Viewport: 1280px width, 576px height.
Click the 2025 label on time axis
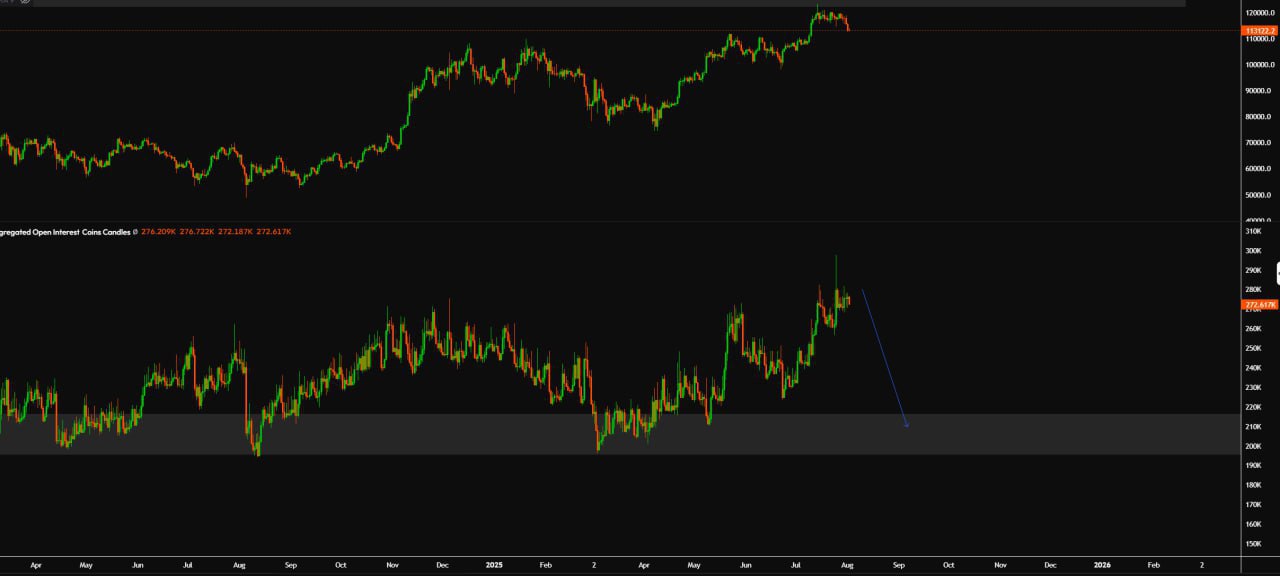pyautogui.click(x=492, y=564)
